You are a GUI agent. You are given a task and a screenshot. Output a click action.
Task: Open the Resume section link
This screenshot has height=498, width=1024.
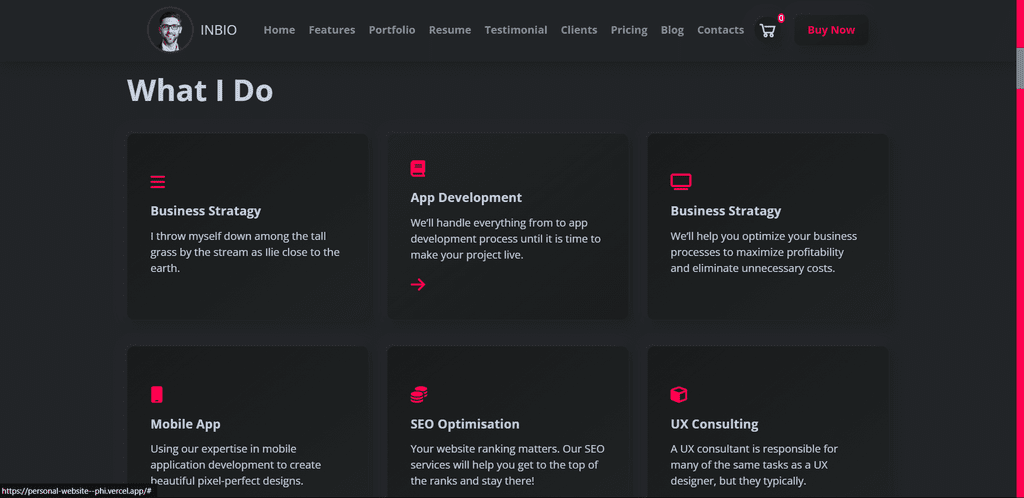[450, 30]
